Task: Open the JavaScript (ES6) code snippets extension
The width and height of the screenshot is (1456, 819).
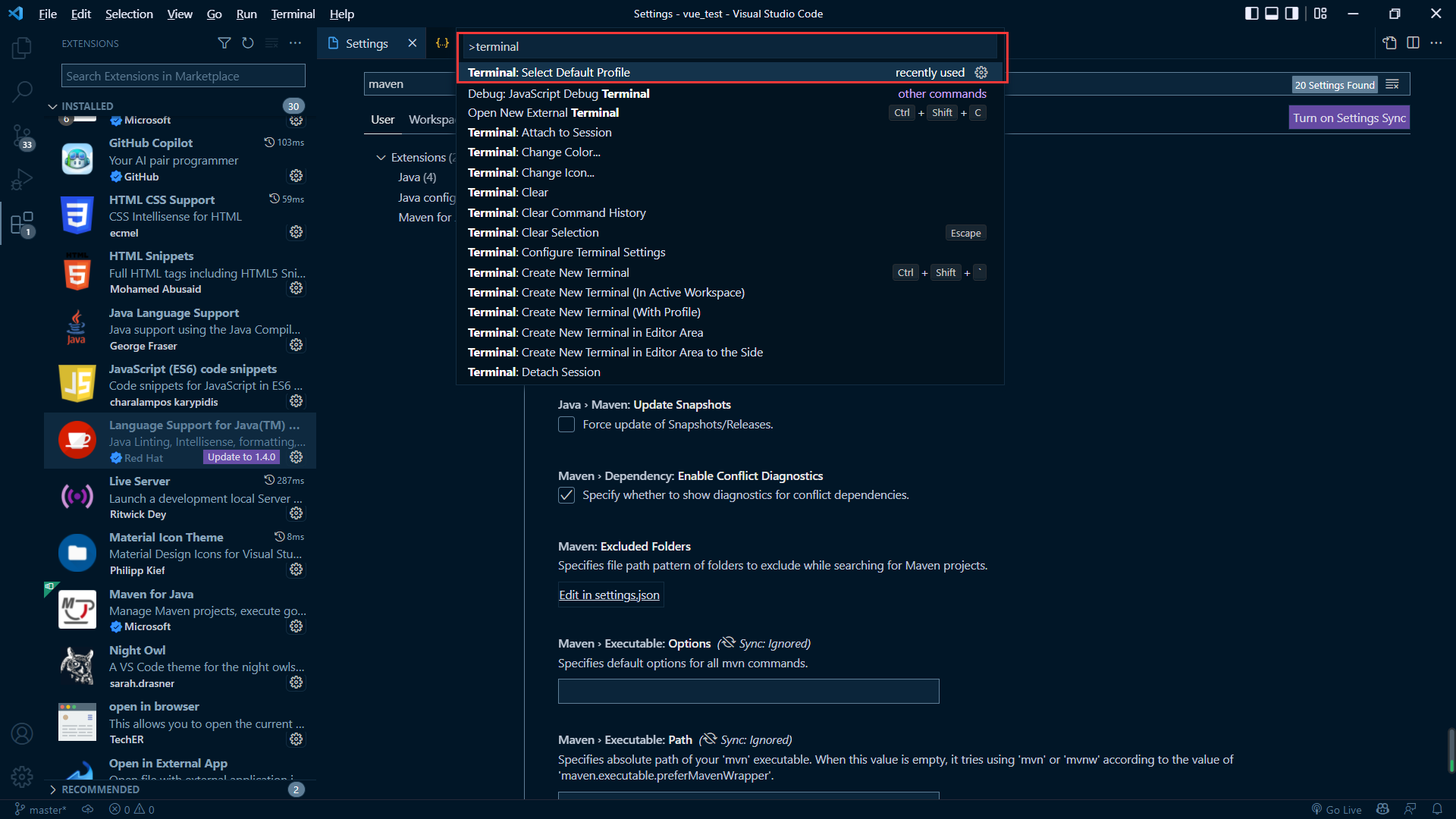Action: (181, 385)
